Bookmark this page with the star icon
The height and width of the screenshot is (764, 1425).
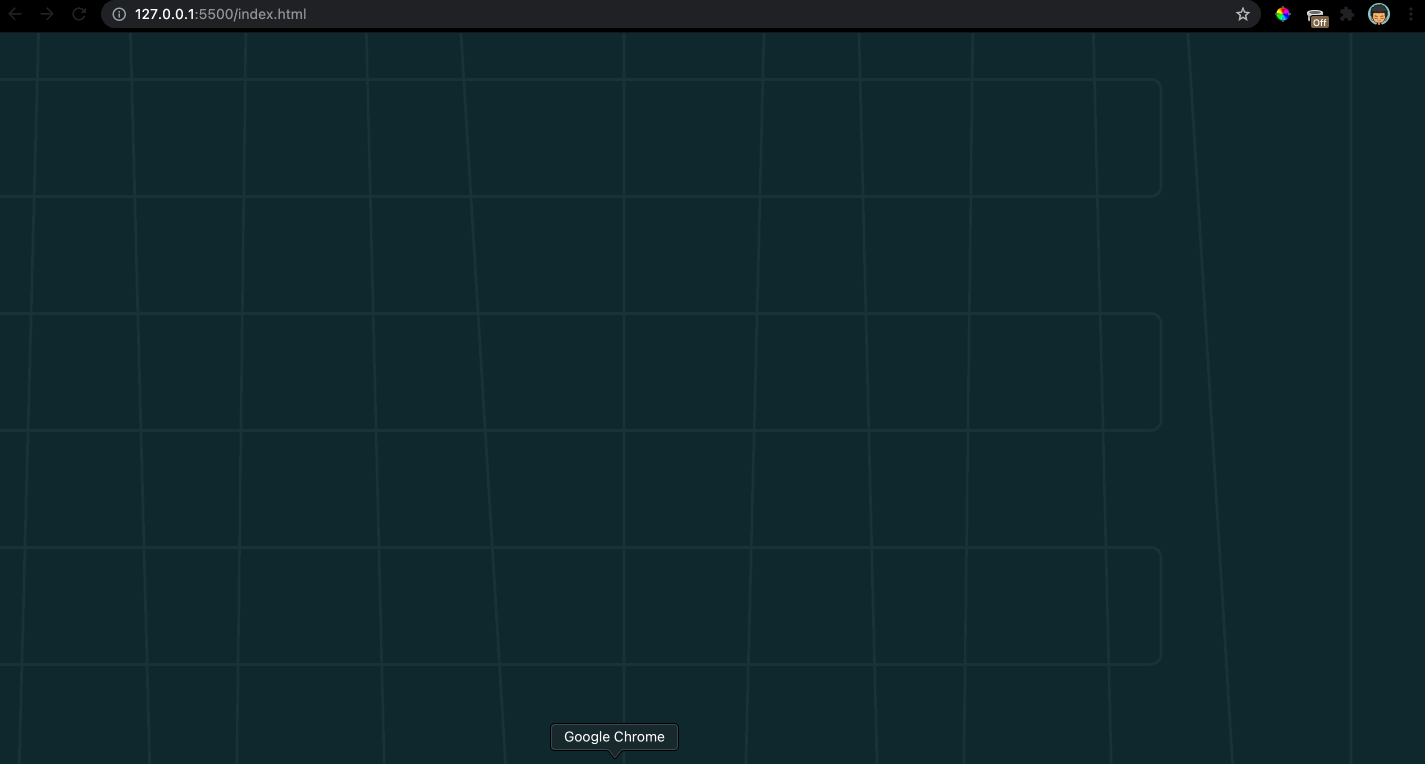[1243, 14]
